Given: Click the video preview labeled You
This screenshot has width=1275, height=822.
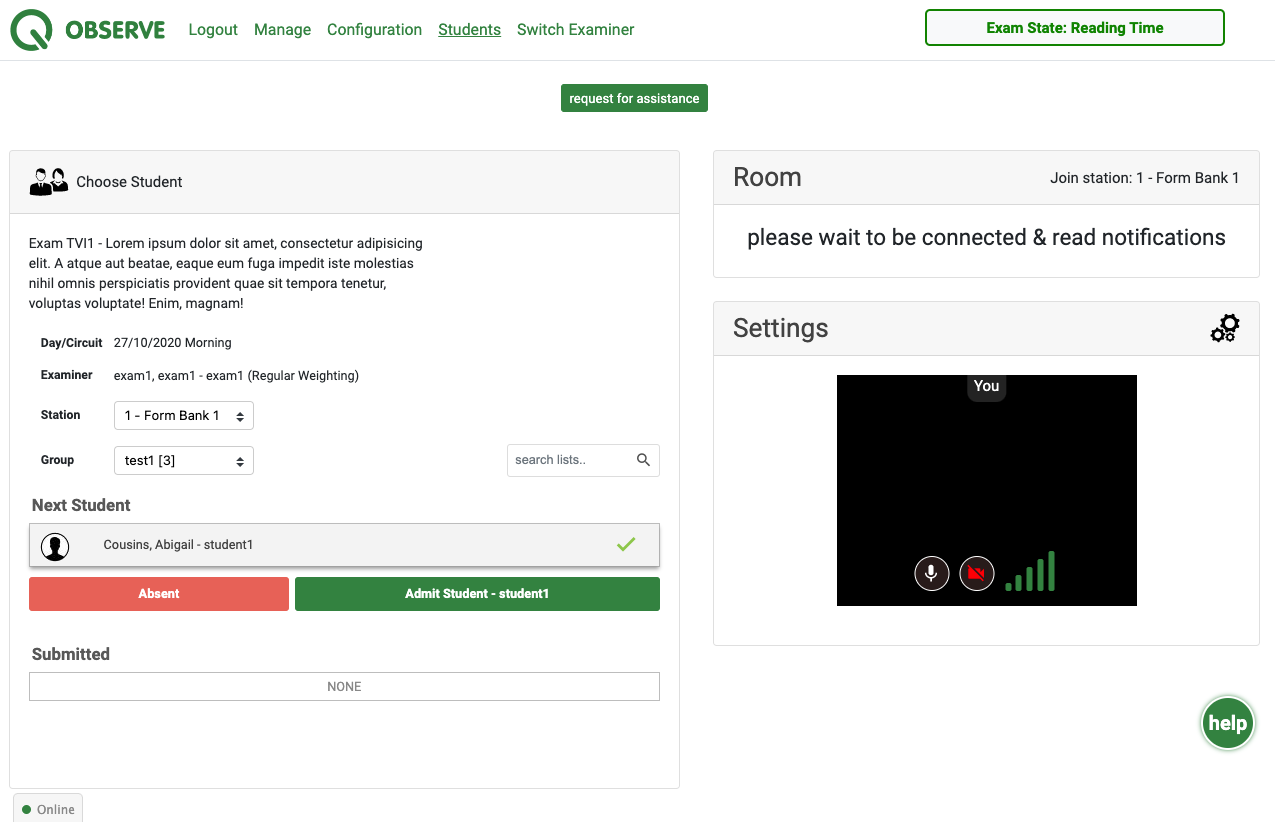Looking at the screenshot, I should click(986, 490).
